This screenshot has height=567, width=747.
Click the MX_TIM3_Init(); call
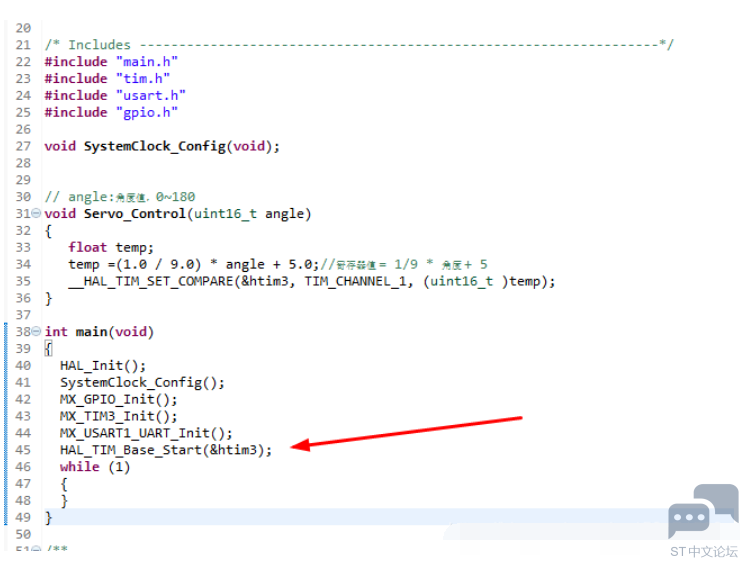(x=119, y=416)
